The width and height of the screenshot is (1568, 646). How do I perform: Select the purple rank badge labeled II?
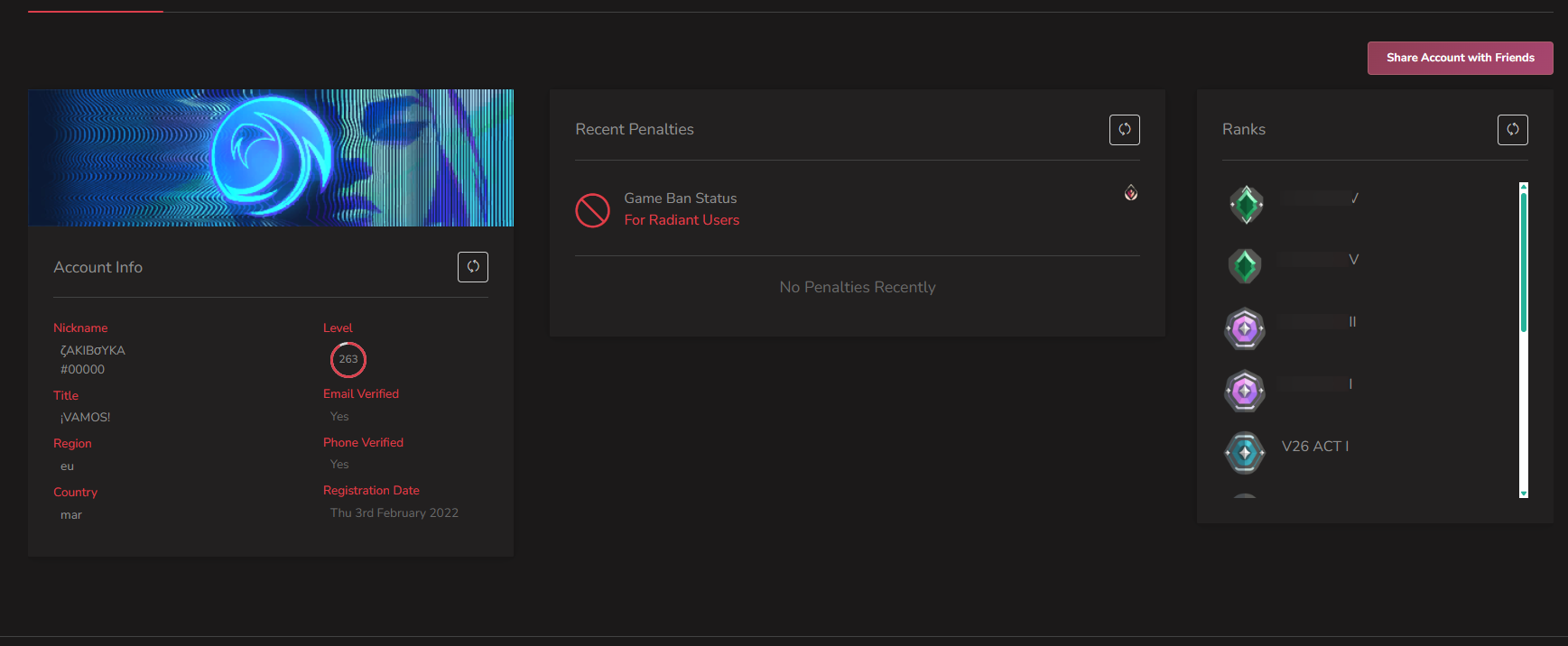pyautogui.click(x=1245, y=329)
